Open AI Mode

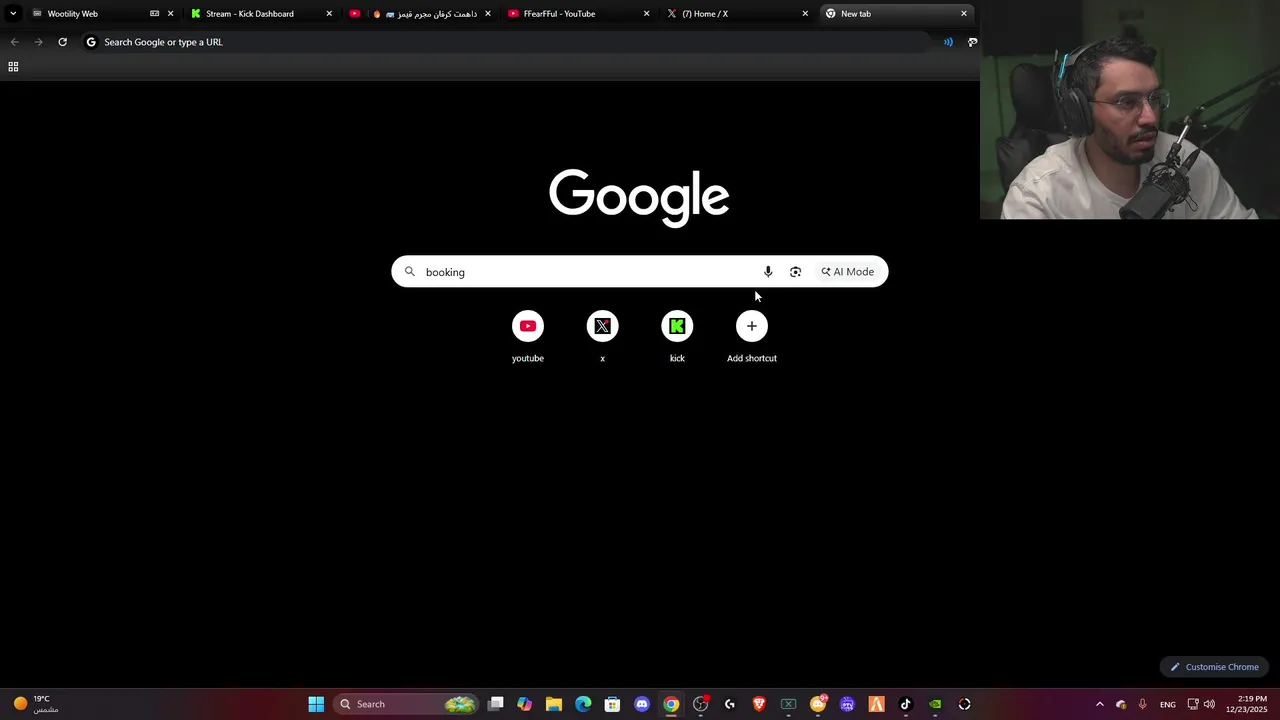click(848, 272)
